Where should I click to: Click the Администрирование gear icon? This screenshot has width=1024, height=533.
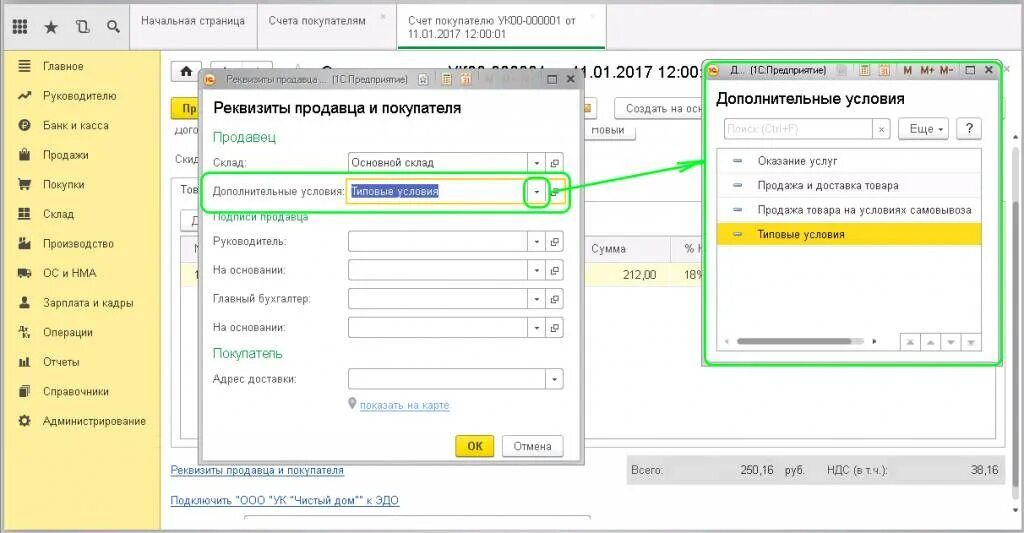pyautogui.click(x=24, y=421)
